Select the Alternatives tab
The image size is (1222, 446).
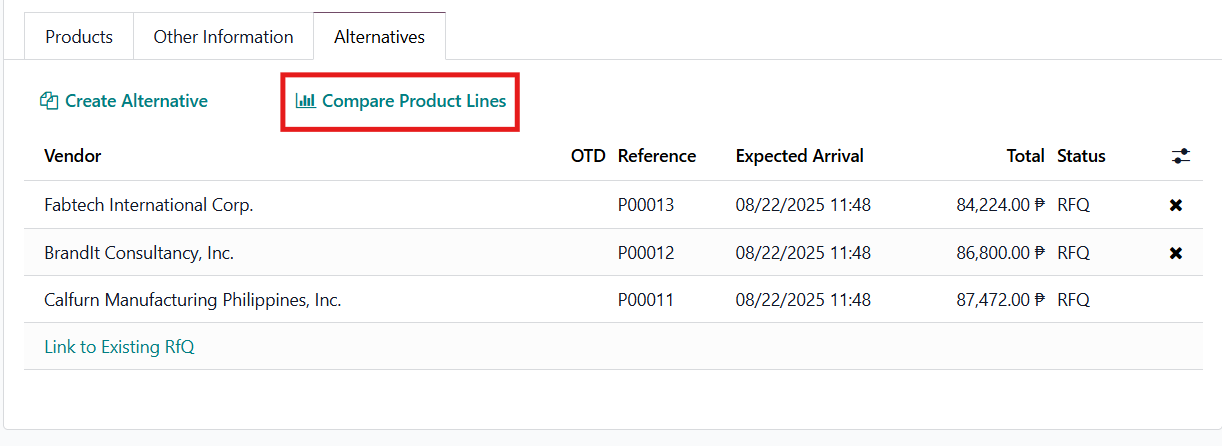coord(379,37)
